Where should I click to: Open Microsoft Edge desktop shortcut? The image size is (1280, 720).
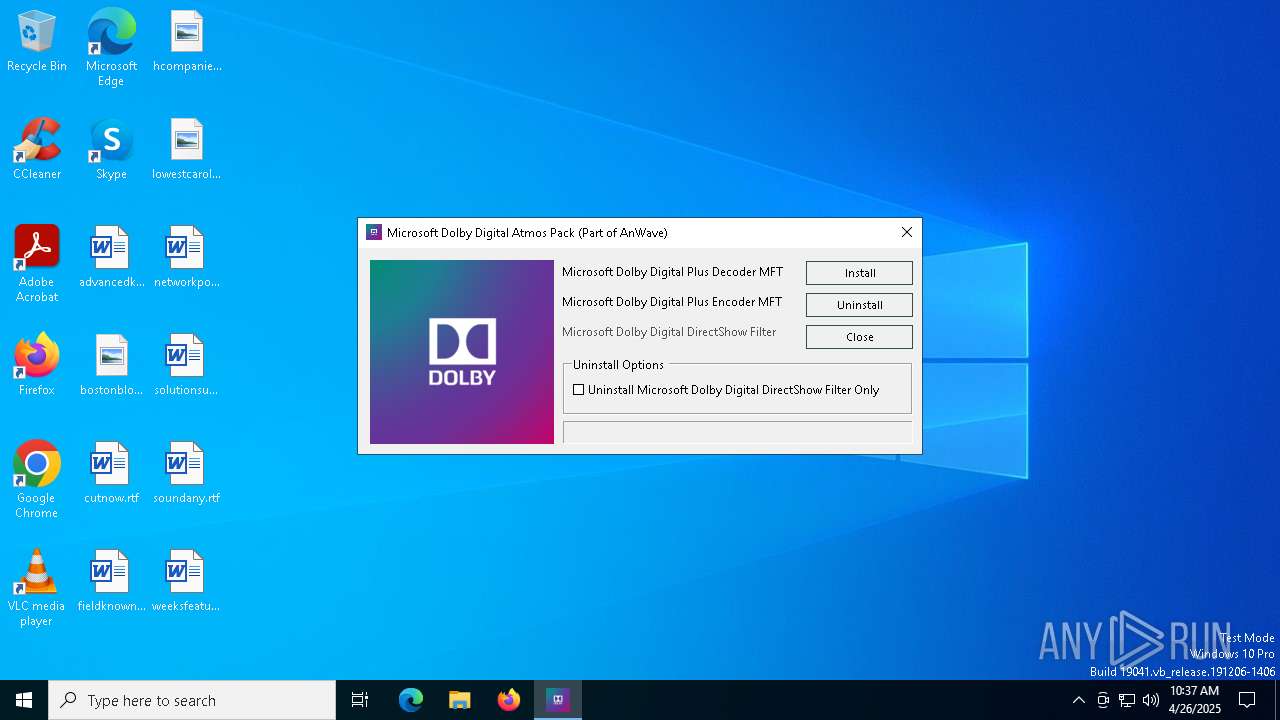(x=111, y=48)
